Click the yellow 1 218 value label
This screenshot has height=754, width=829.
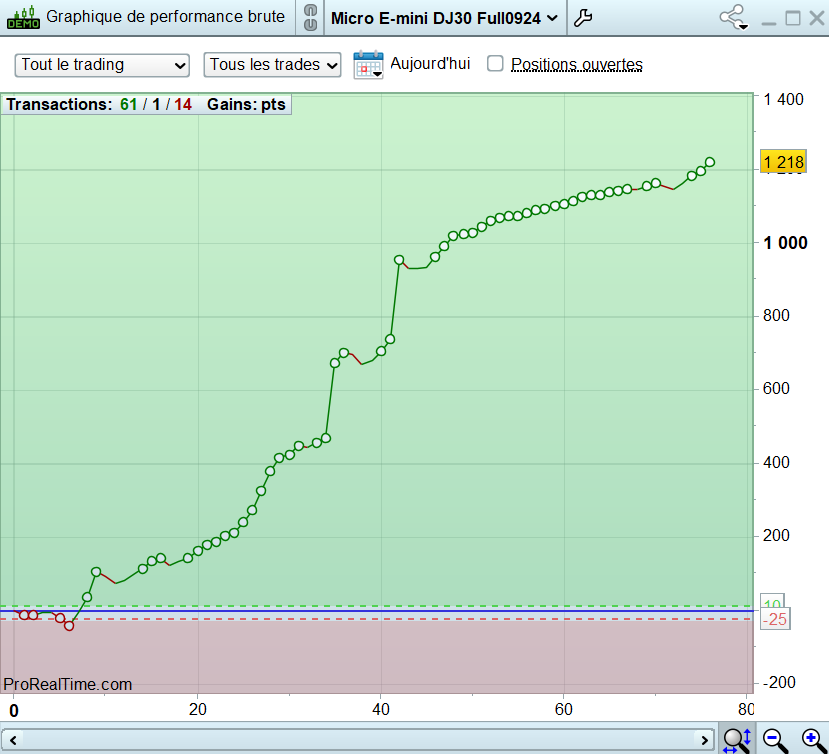coord(783,162)
